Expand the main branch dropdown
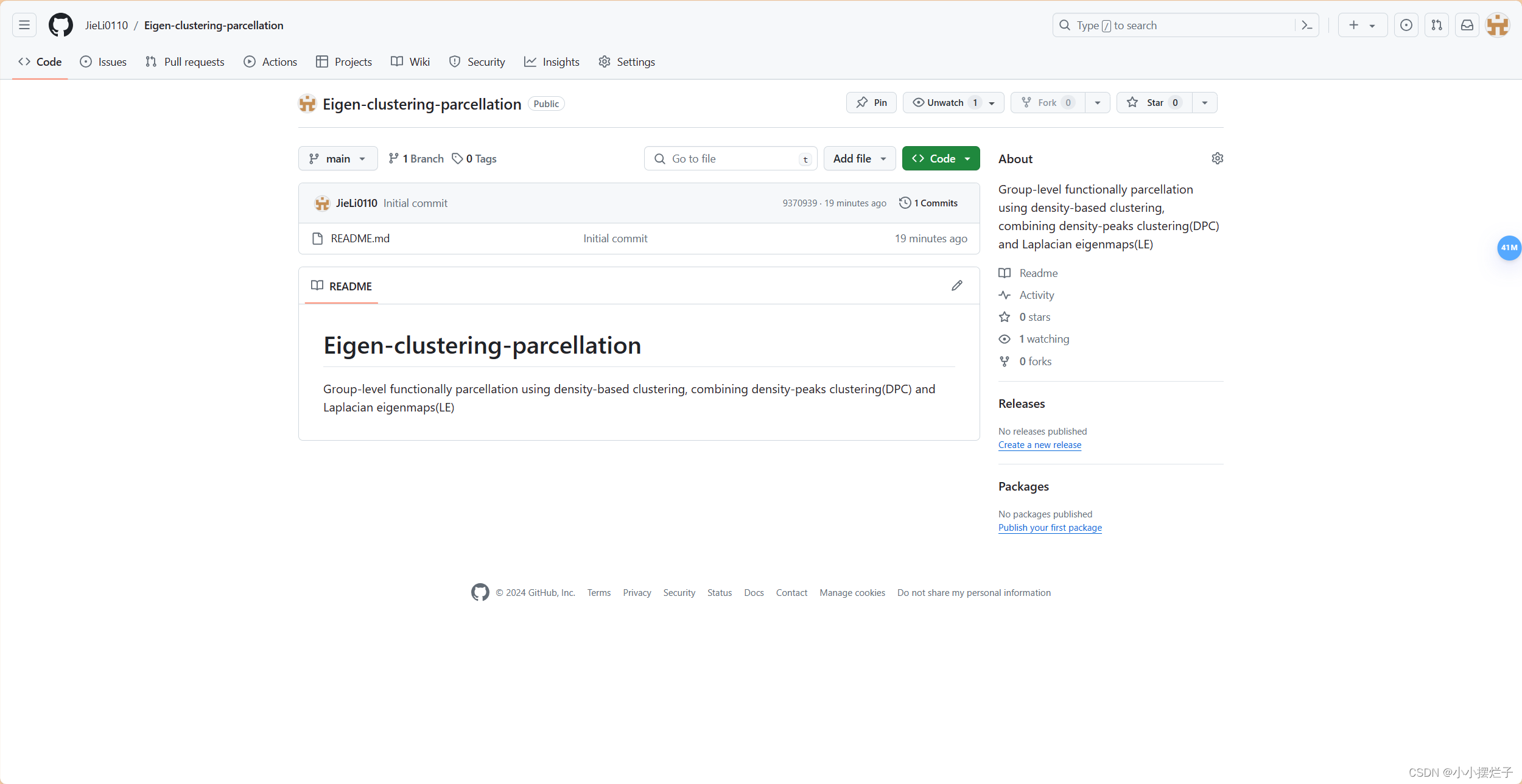The height and width of the screenshot is (784, 1522). tap(338, 158)
